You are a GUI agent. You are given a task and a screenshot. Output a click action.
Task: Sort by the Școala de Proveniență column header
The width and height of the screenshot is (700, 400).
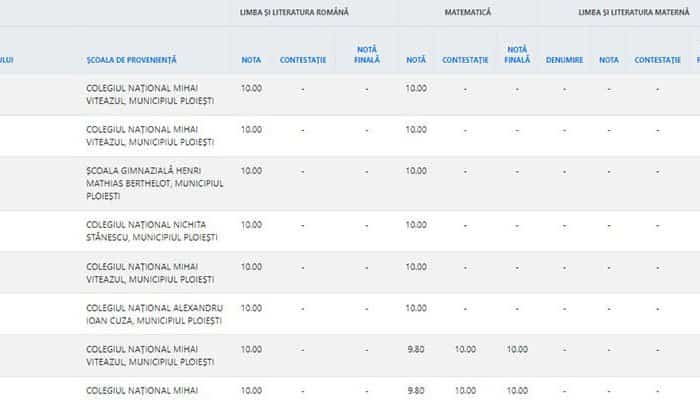tap(131, 60)
